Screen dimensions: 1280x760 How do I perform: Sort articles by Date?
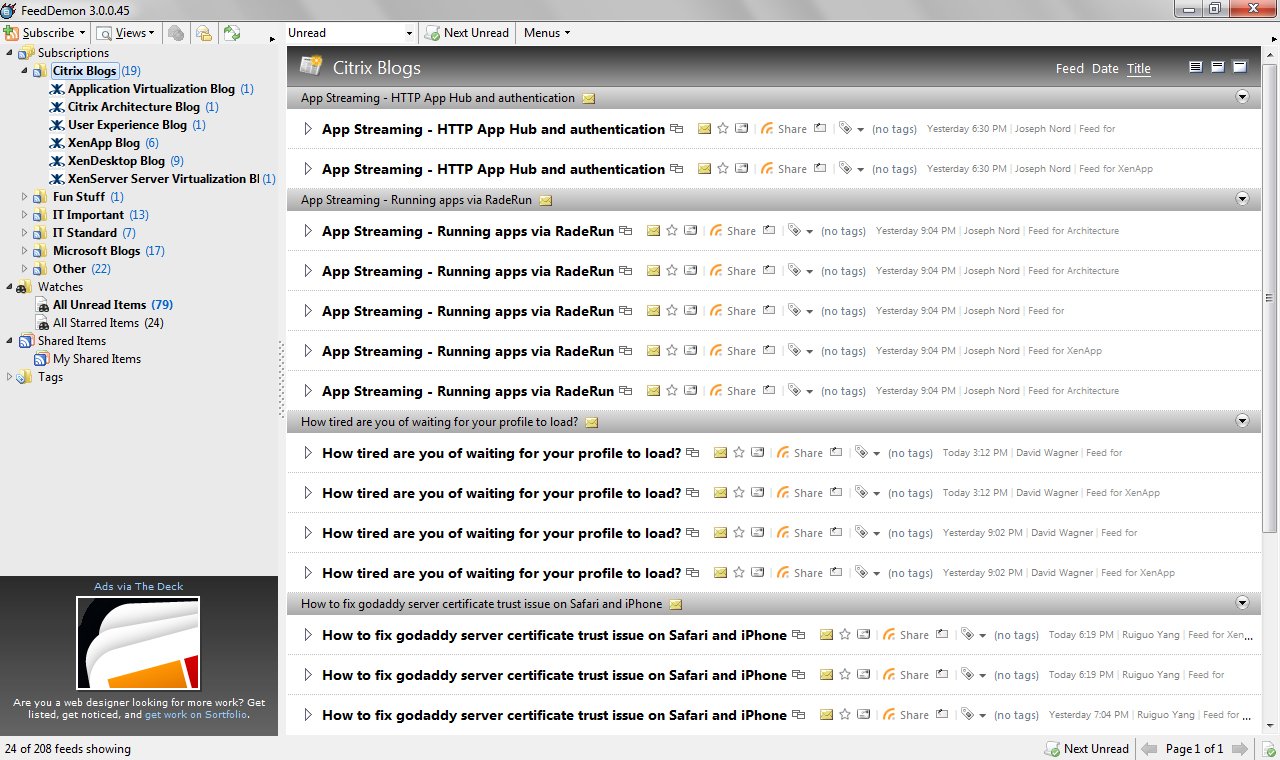click(1104, 68)
